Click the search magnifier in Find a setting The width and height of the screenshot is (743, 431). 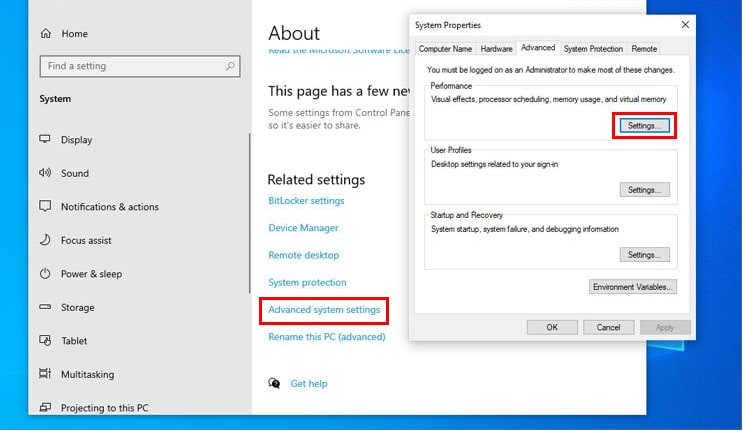pyautogui.click(x=230, y=66)
